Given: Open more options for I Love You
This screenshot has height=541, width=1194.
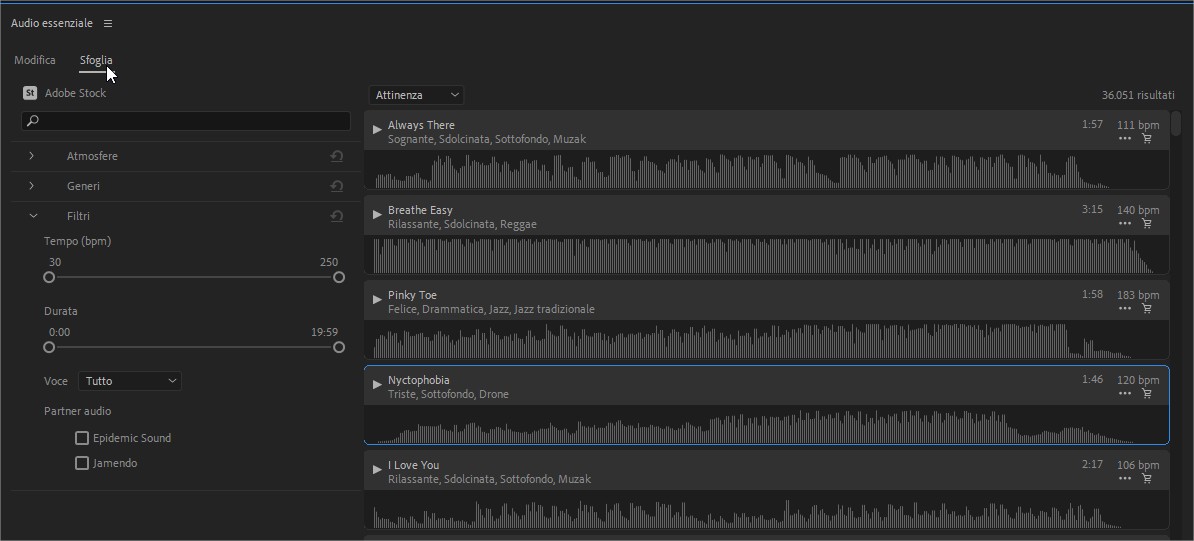Looking at the screenshot, I should 1125,479.
